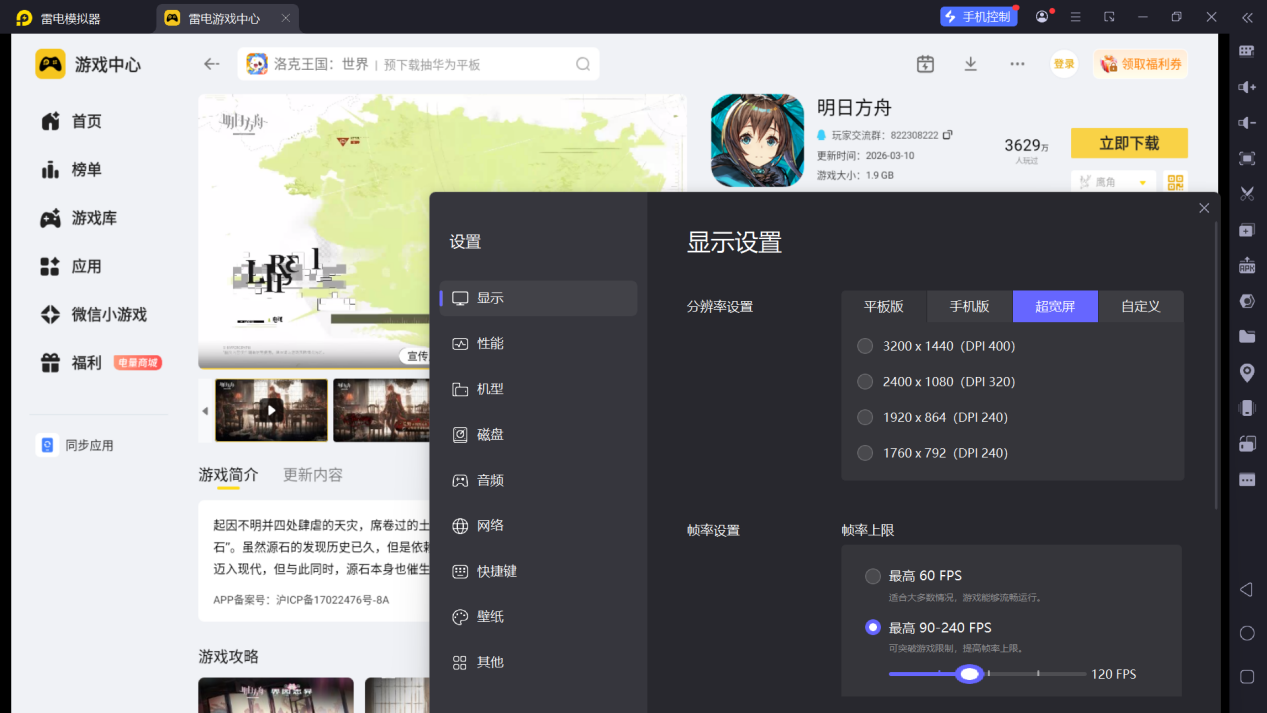Tap the Android home circle button
This screenshot has height=713, width=1267.
point(1246,633)
